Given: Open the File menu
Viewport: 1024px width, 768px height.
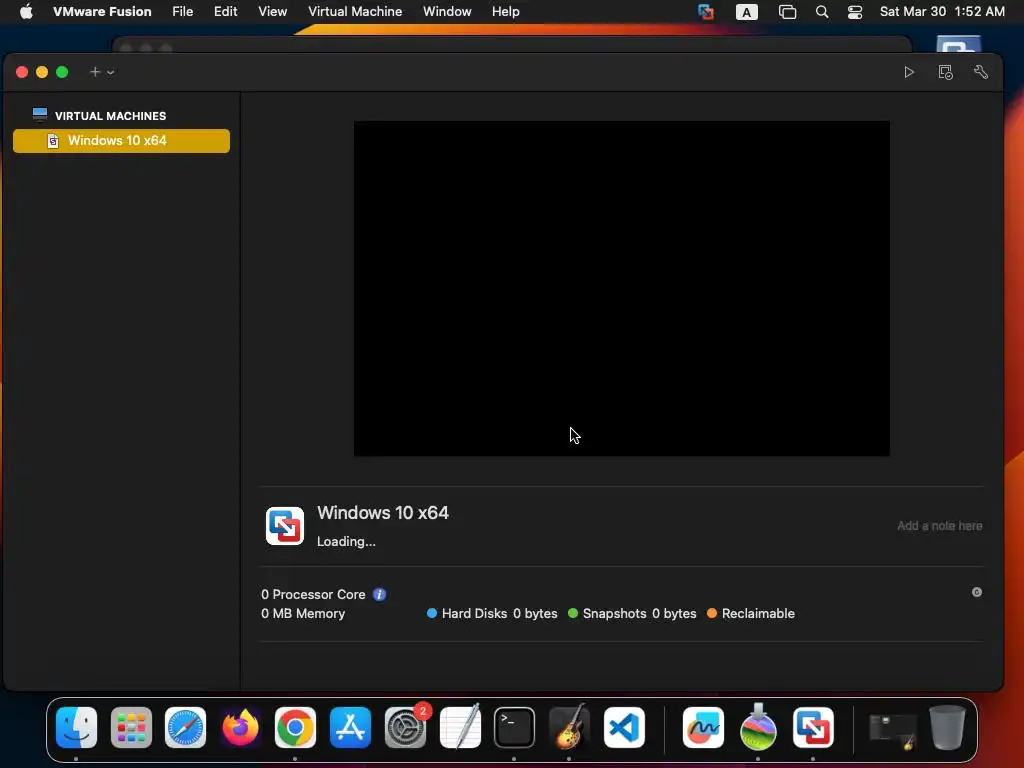Looking at the screenshot, I should (x=182, y=12).
